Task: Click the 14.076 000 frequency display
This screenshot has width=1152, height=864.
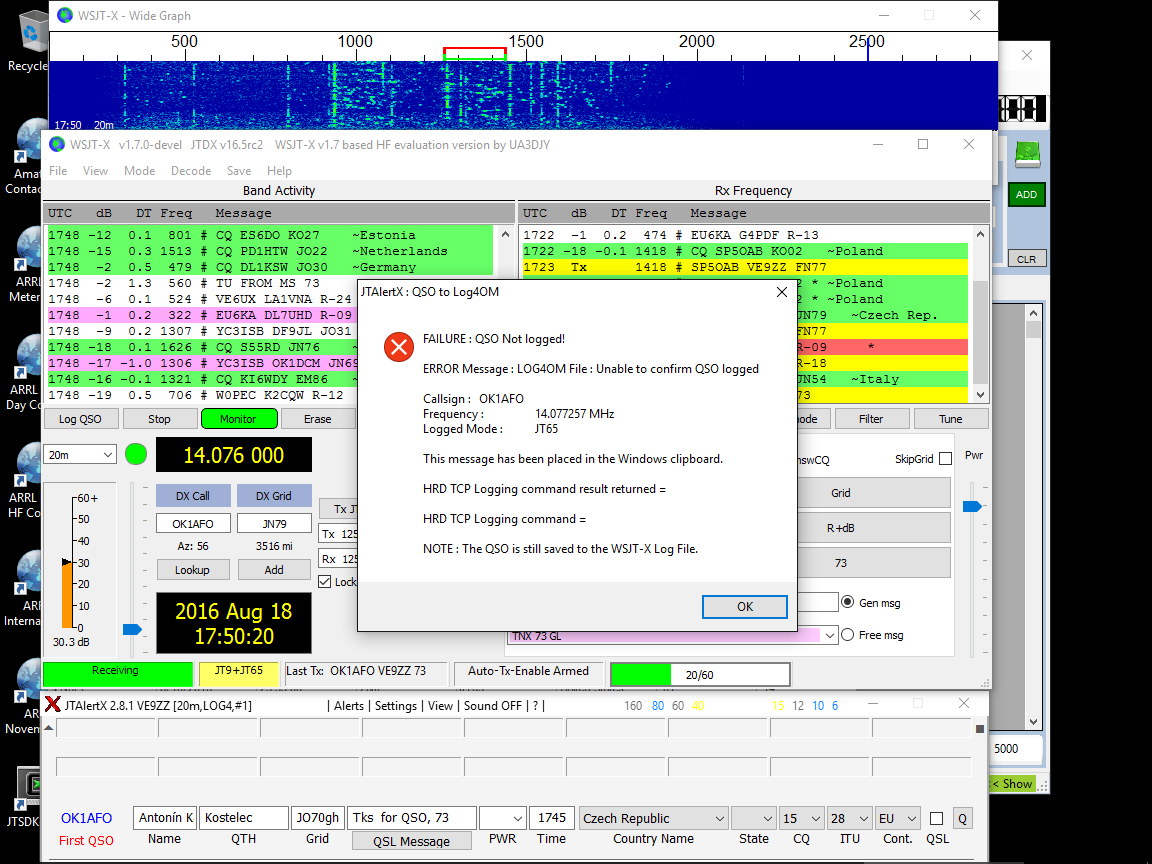Action: 234,455
